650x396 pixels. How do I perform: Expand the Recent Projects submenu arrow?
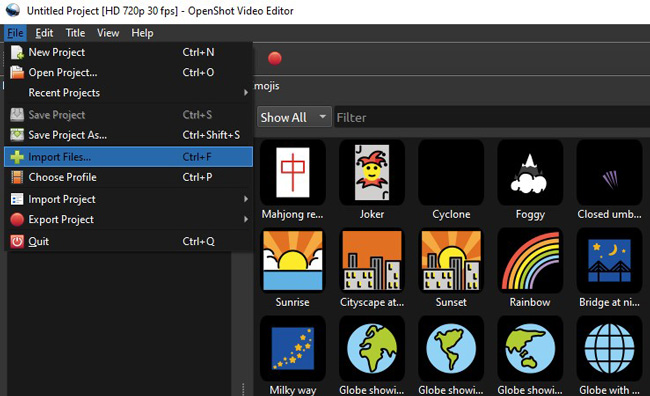tap(246, 93)
